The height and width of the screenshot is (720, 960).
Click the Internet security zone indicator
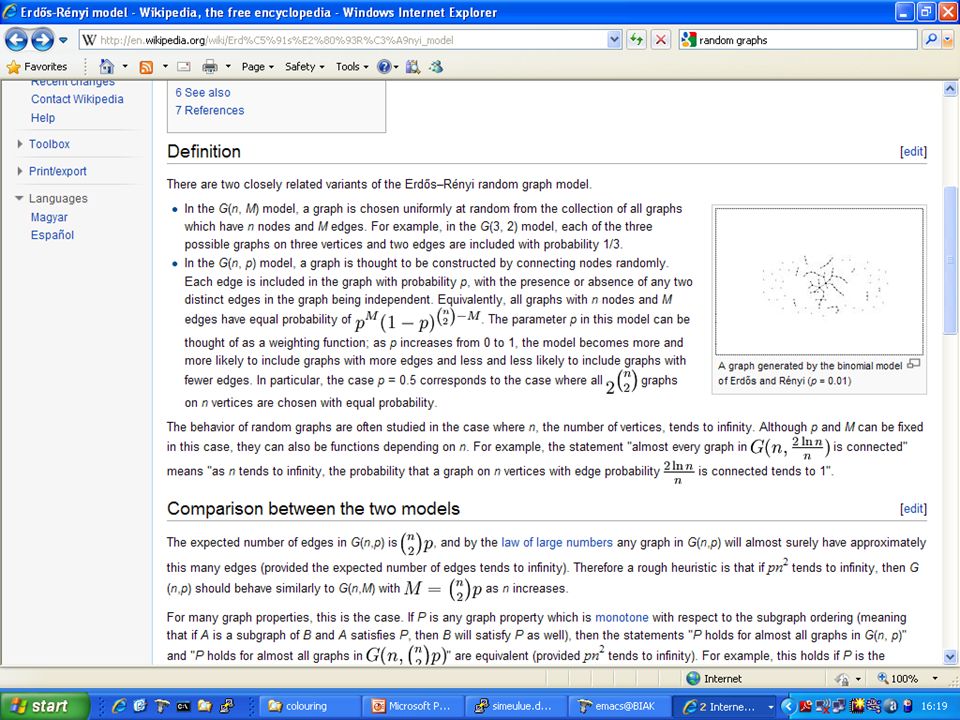pyautogui.click(x=714, y=678)
